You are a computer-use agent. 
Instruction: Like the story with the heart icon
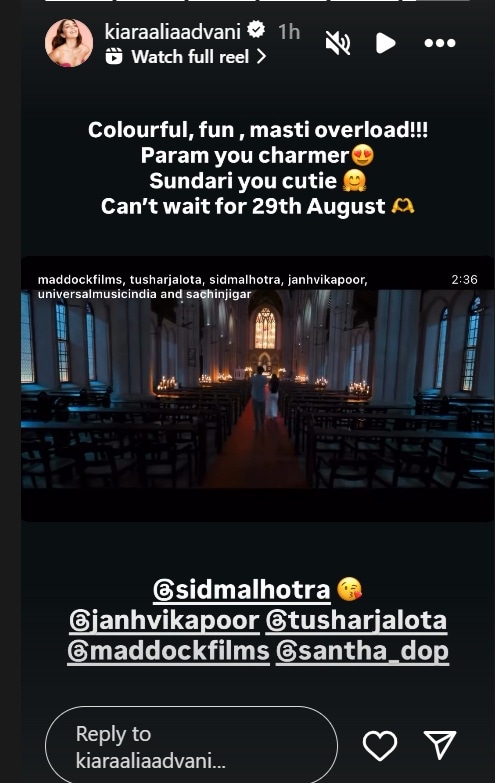[x=380, y=746]
